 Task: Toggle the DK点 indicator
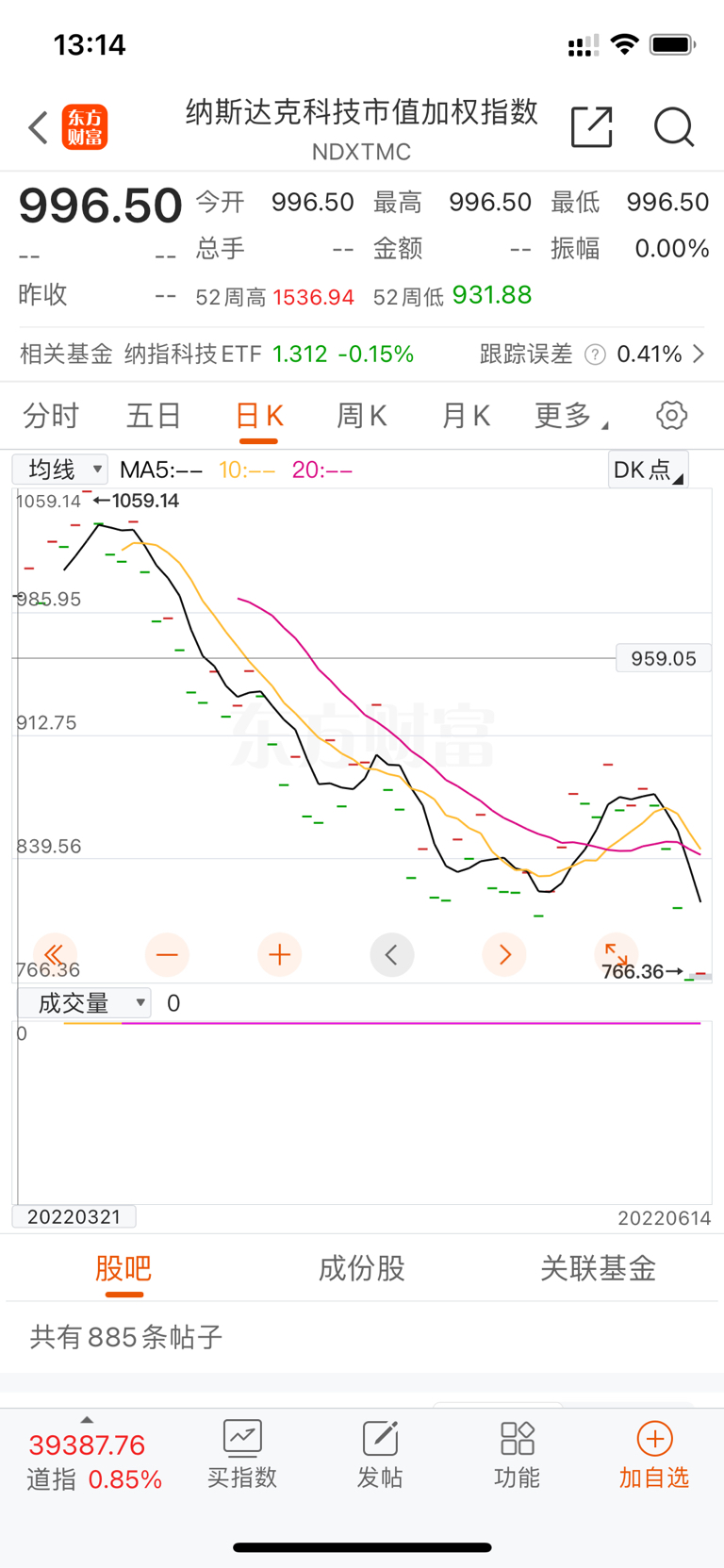coord(649,470)
